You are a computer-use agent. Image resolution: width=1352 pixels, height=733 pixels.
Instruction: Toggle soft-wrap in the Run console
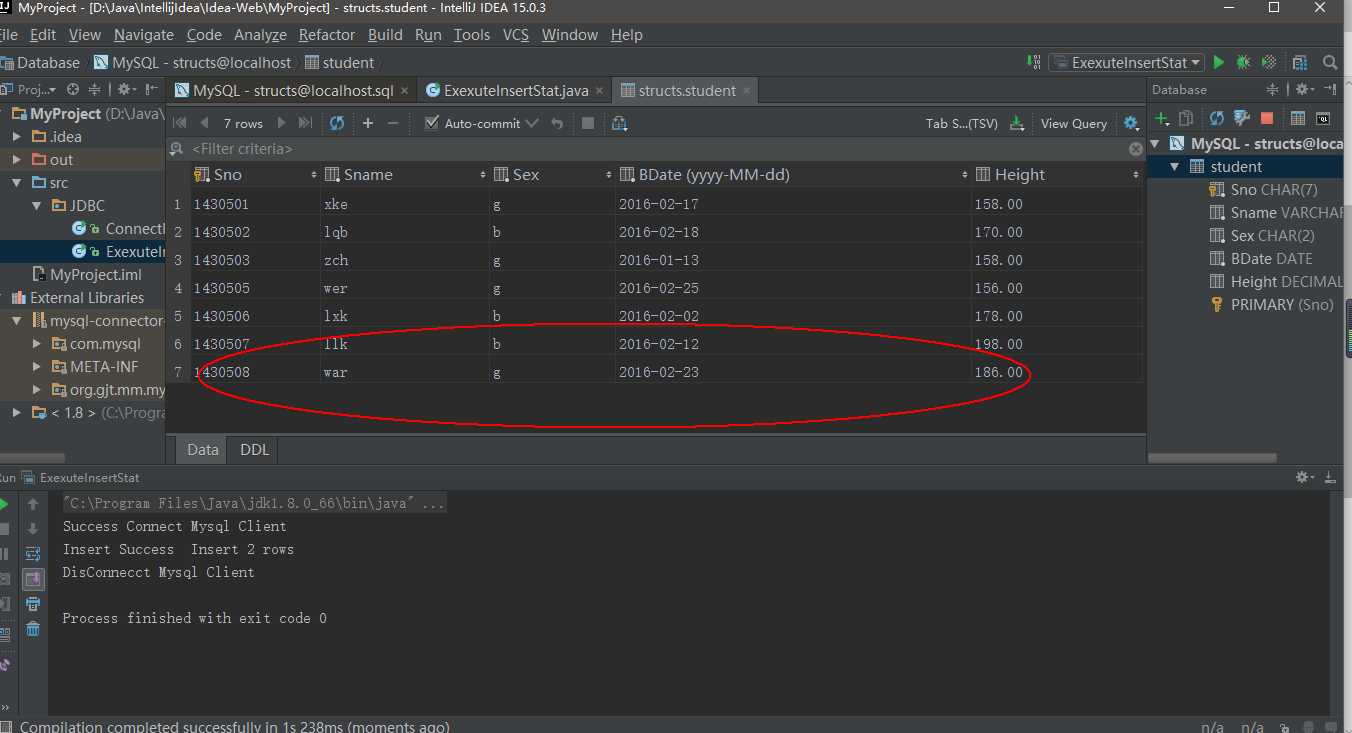[x=33, y=553]
